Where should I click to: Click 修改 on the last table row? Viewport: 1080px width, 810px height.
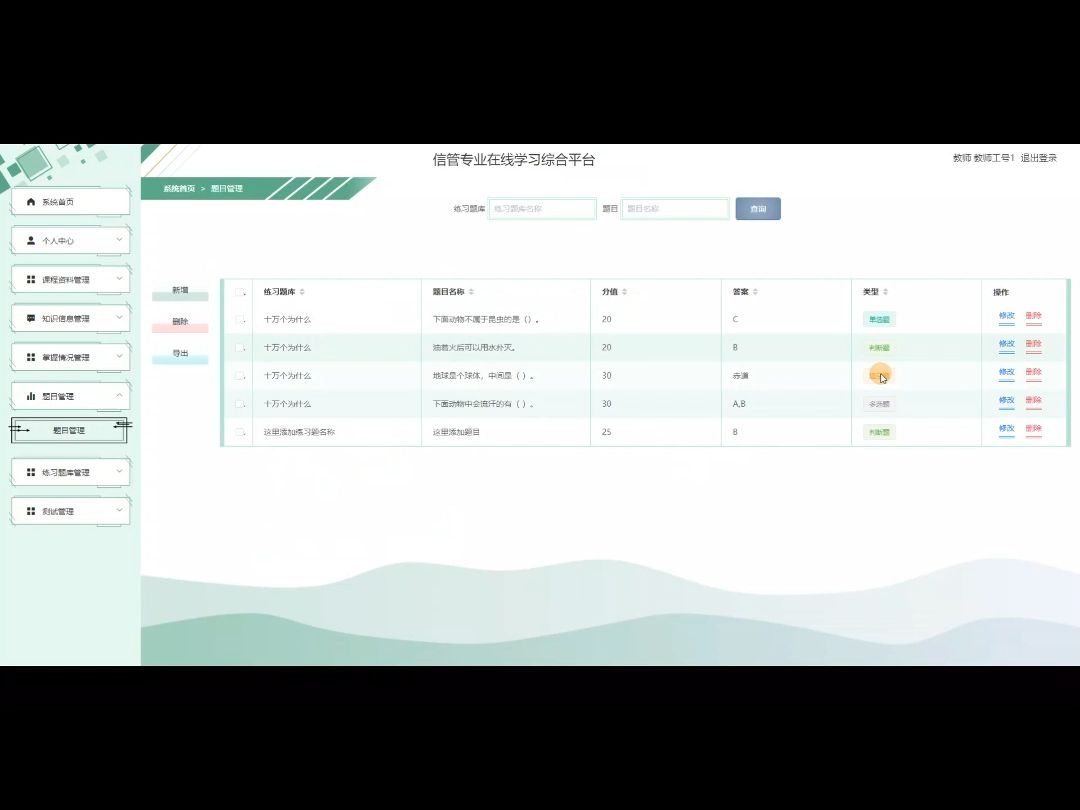pyautogui.click(x=1005, y=430)
